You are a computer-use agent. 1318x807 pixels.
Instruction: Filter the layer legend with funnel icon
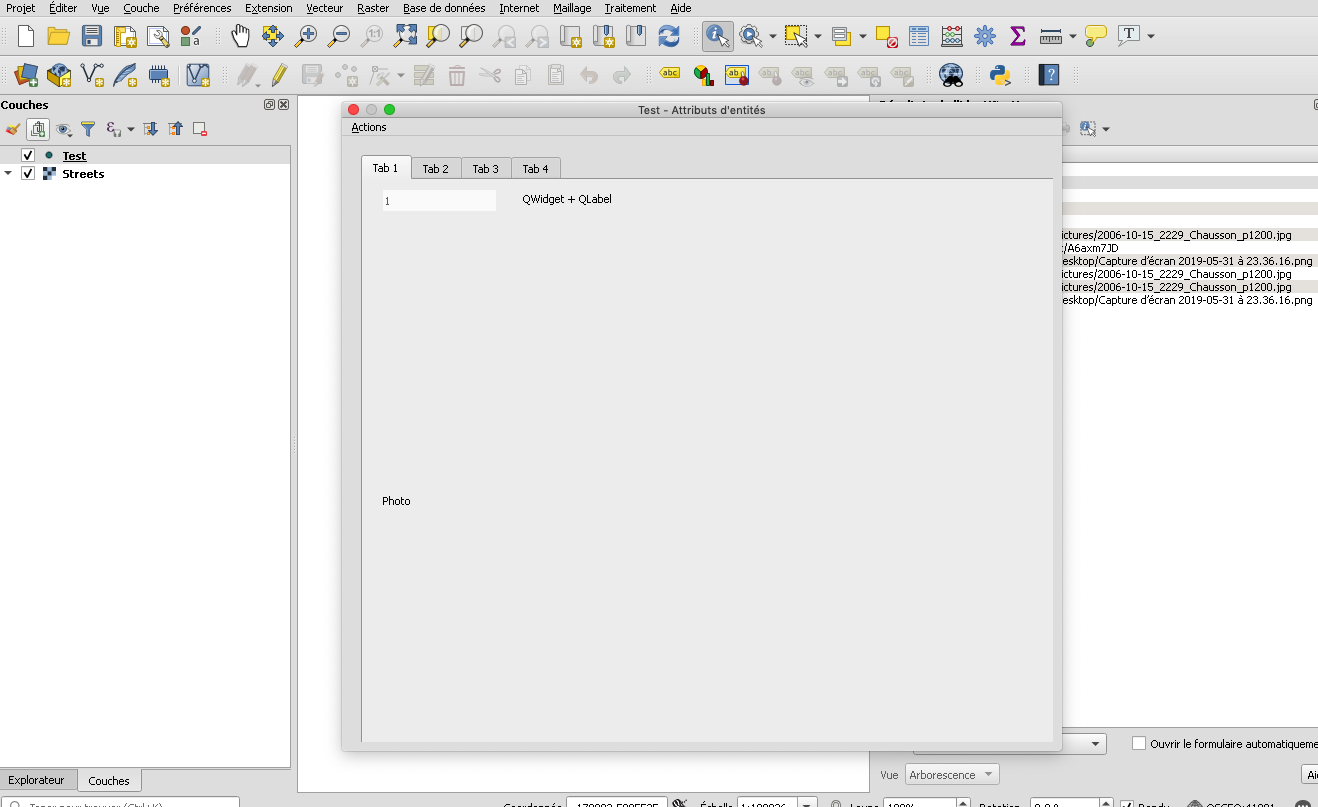88,128
